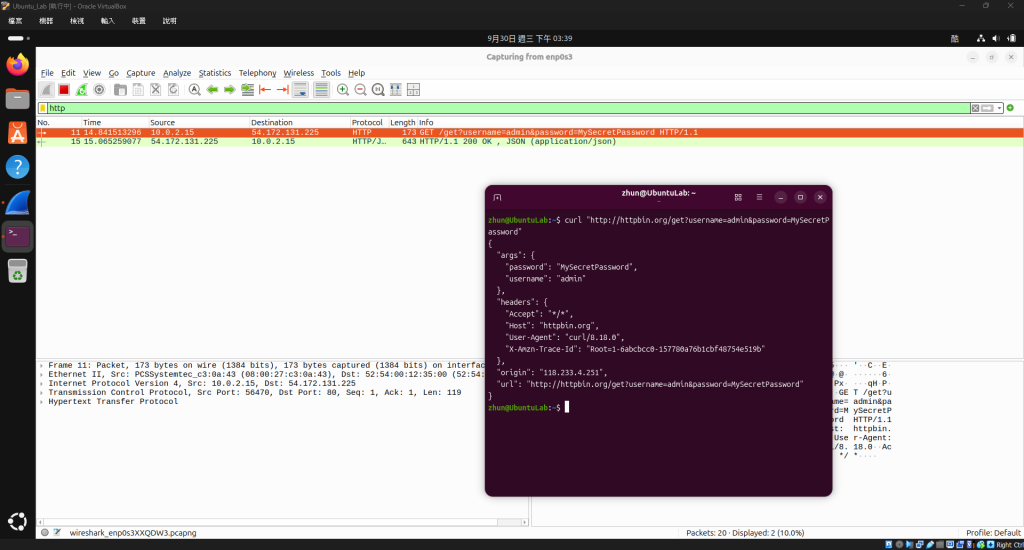Click expert information circle in status bar

coord(44,533)
